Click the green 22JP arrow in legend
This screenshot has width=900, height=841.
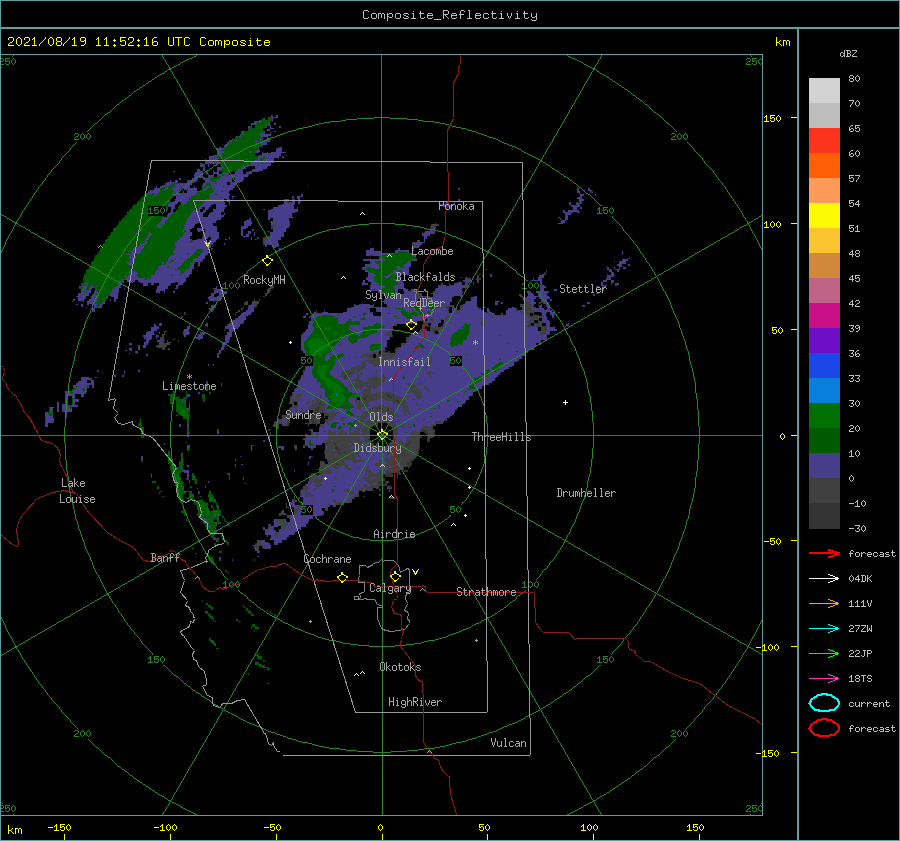click(x=824, y=653)
